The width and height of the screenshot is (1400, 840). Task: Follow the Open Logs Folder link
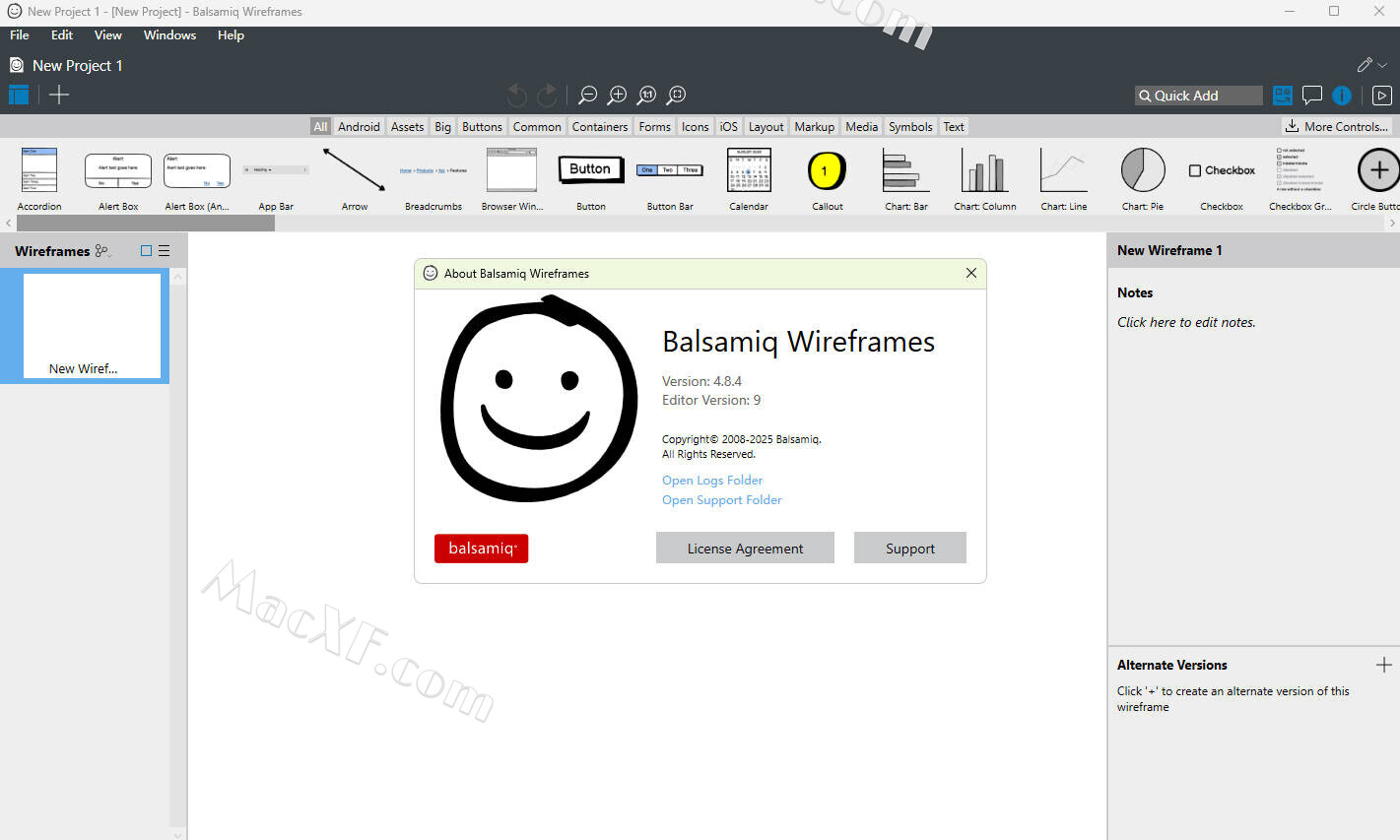click(x=712, y=481)
